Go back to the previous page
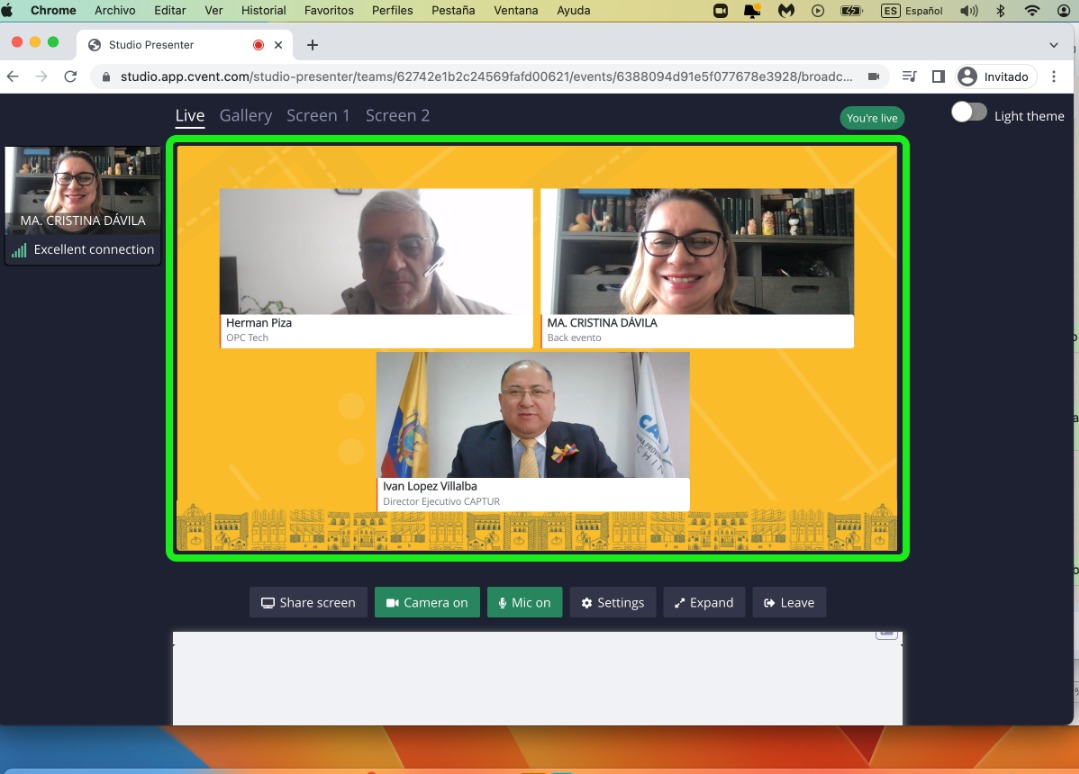This screenshot has height=774, width=1079. tap(13, 76)
